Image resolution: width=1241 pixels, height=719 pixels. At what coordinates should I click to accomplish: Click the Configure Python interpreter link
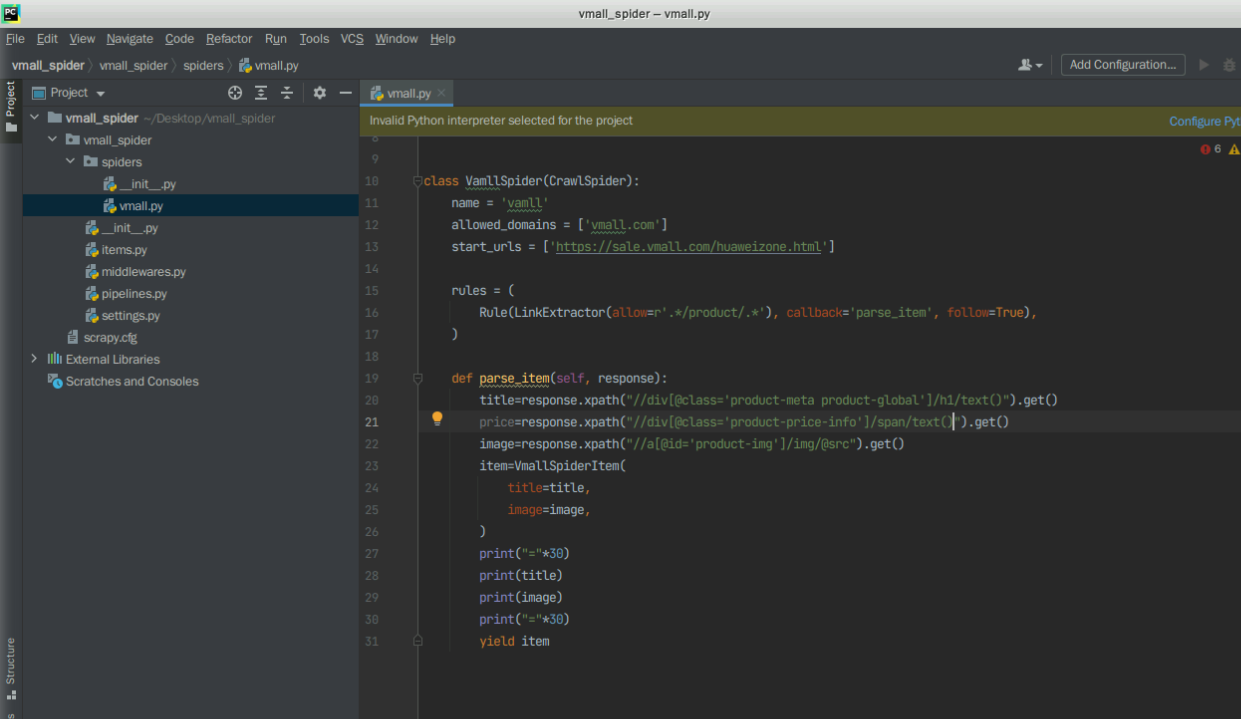pos(1204,121)
